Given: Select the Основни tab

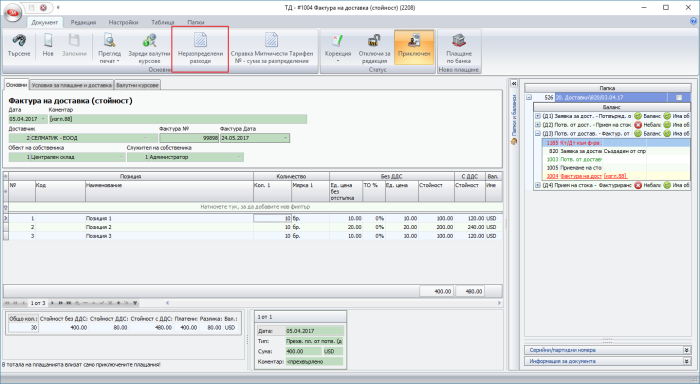Looking at the screenshot, I should click(16, 85).
